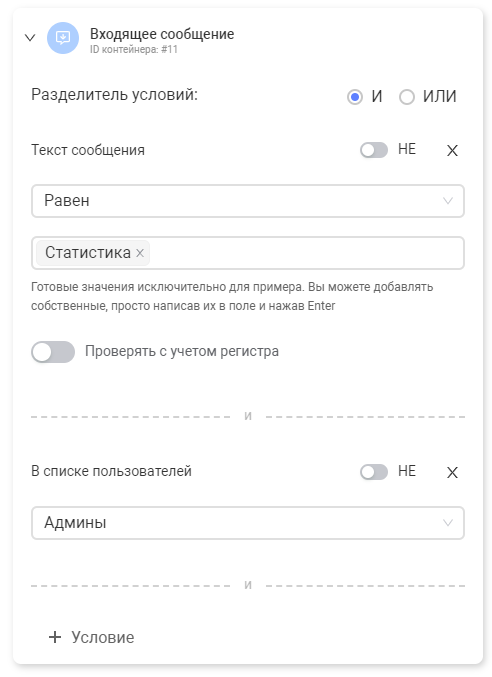Click ID контейнера #11 label

134,49
